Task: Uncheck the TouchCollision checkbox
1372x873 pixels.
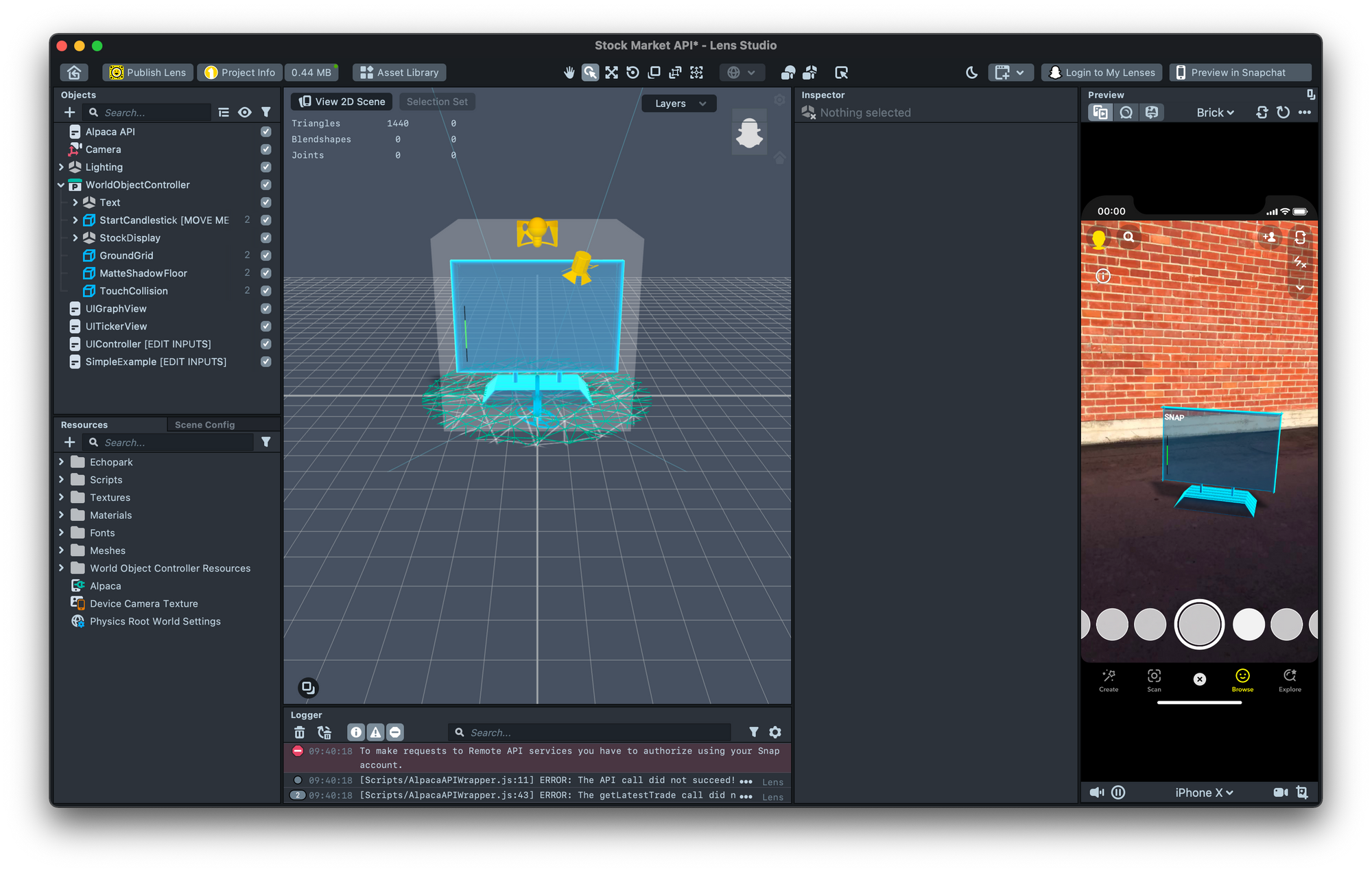Action: pyautogui.click(x=266, y=291)
